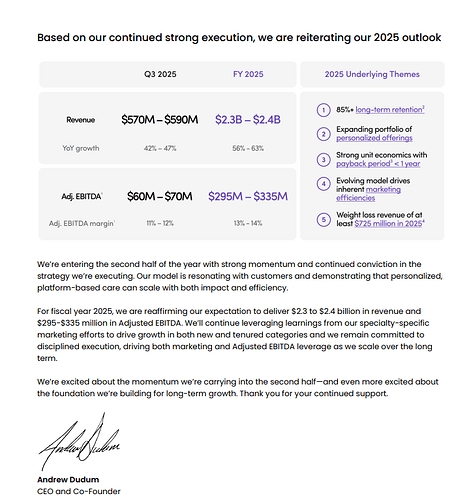460x500 pixels.
Task: Click the circled number 5 icon
Action: point(323,220)
